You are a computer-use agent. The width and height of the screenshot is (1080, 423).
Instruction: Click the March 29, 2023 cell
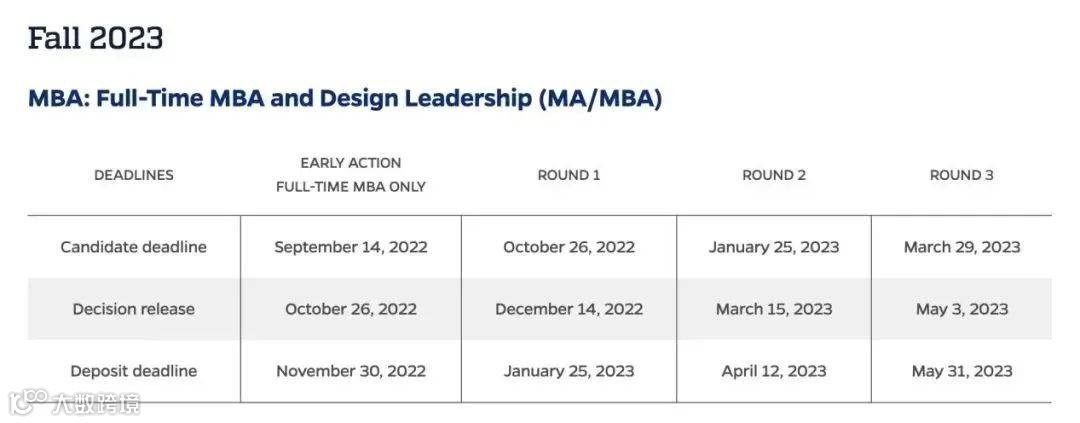coord(962,247)
